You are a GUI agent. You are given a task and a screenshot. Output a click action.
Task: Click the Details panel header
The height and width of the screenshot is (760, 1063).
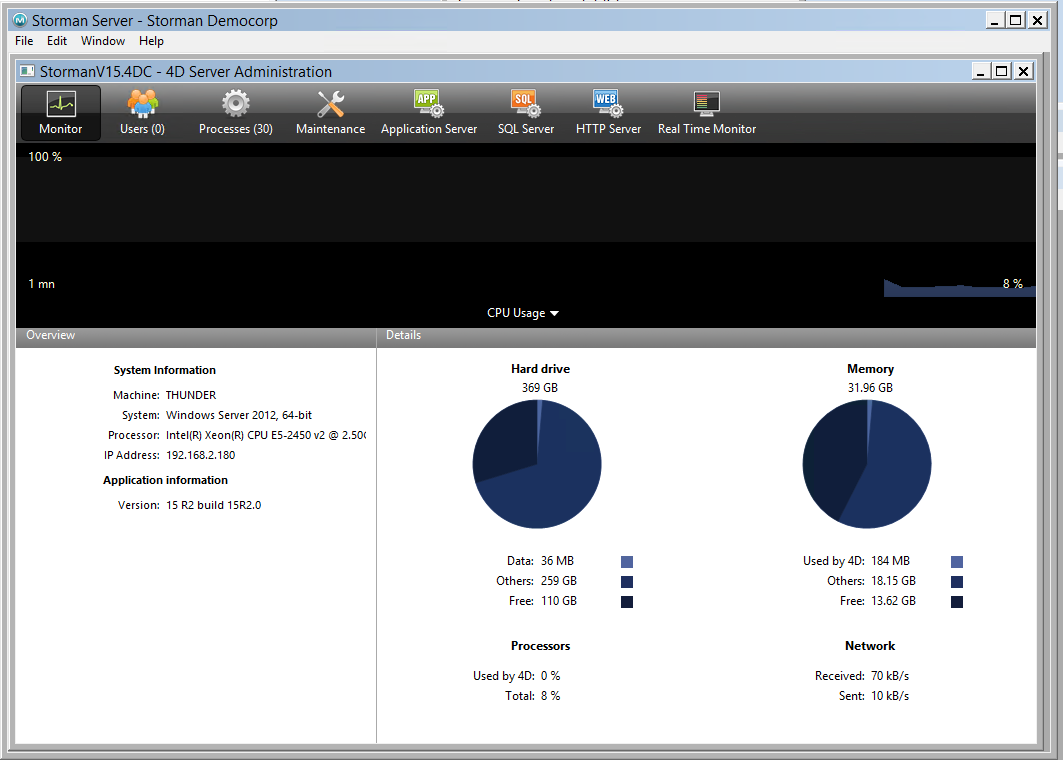403,335
